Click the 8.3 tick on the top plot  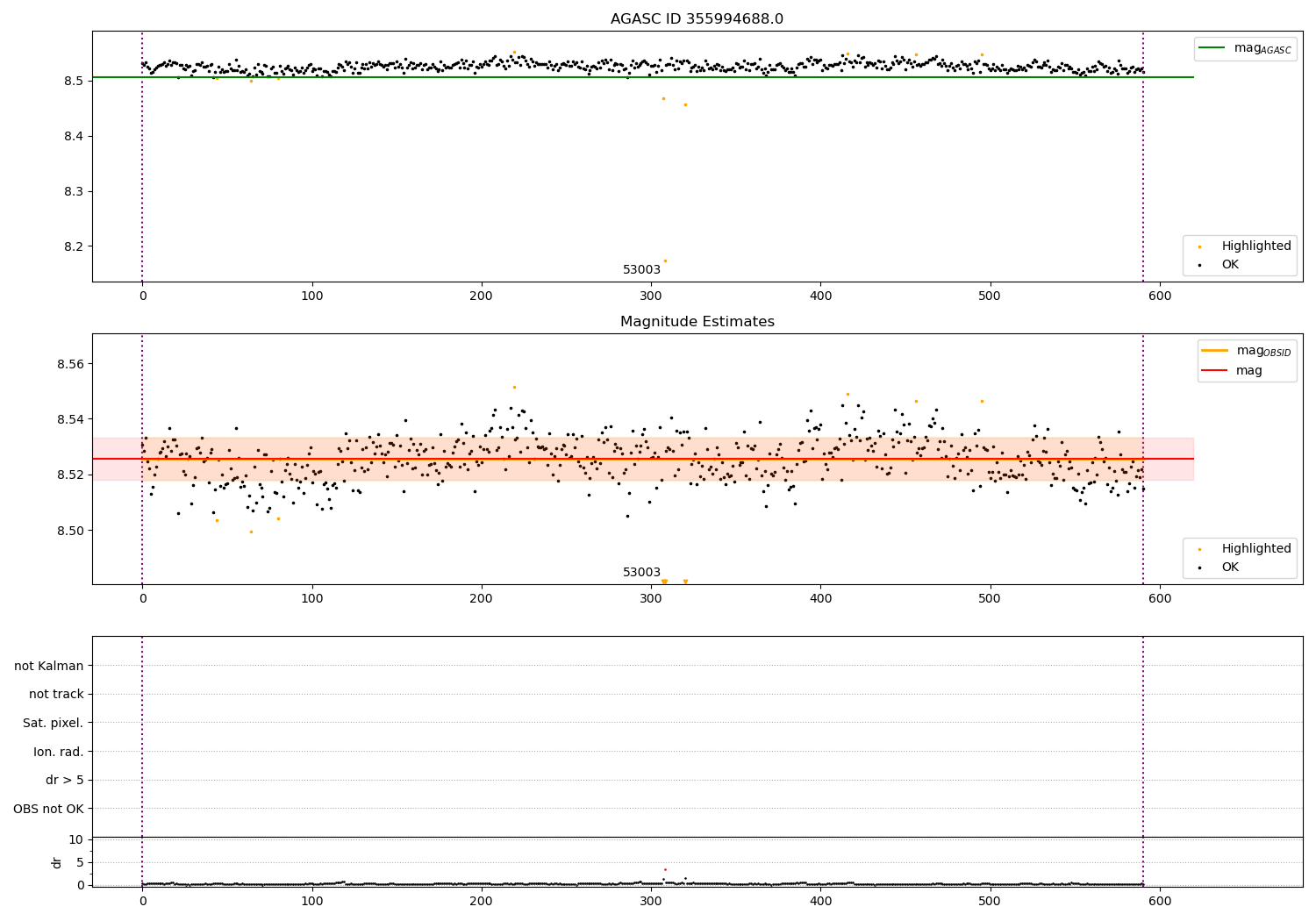point(73,191)
